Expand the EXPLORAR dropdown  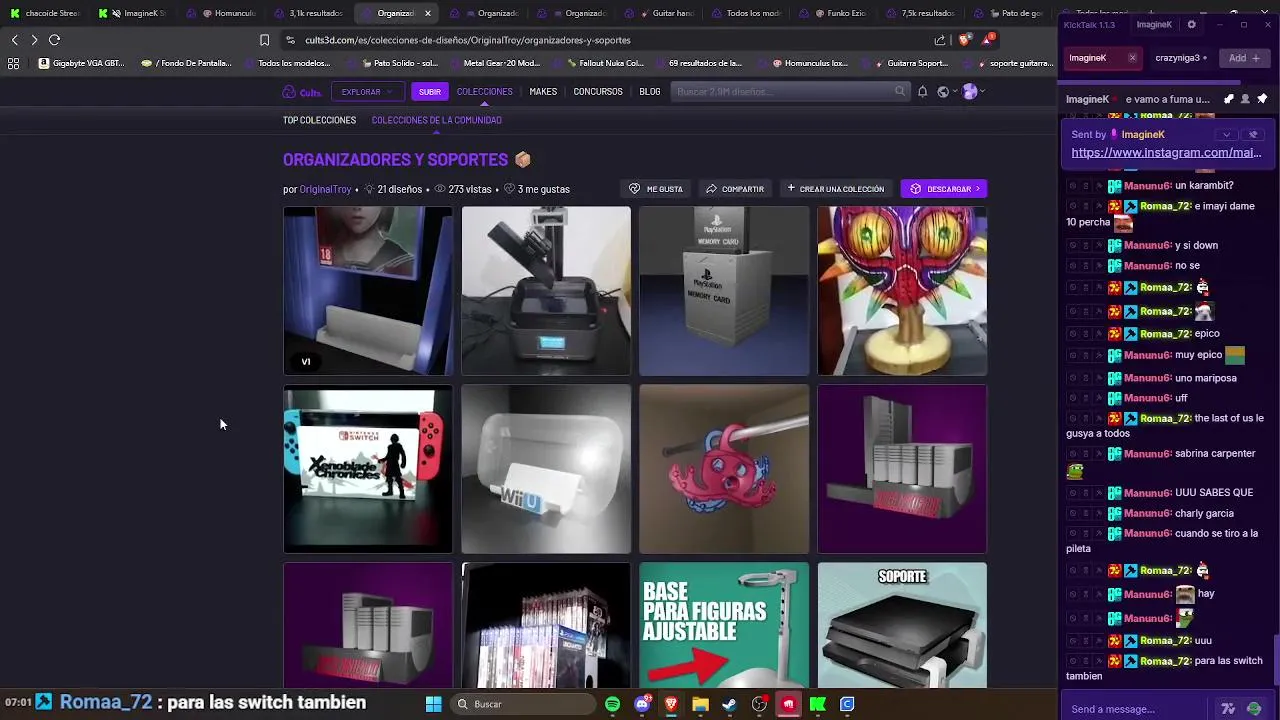tap(366, 91)
